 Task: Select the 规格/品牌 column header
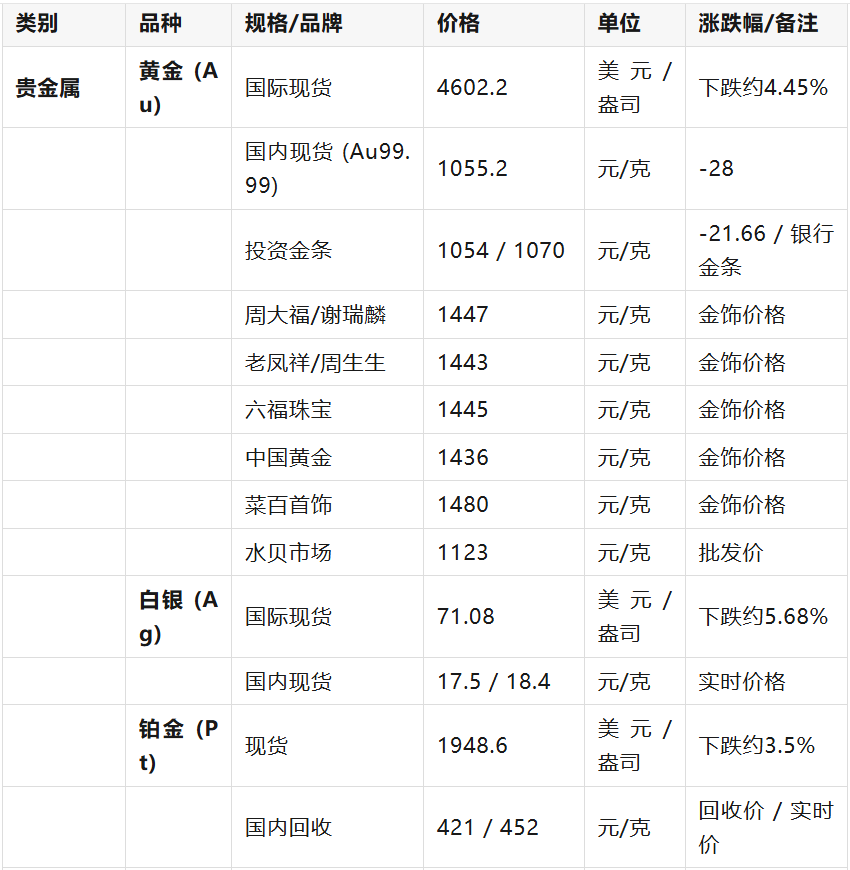[x=294, y=24]
